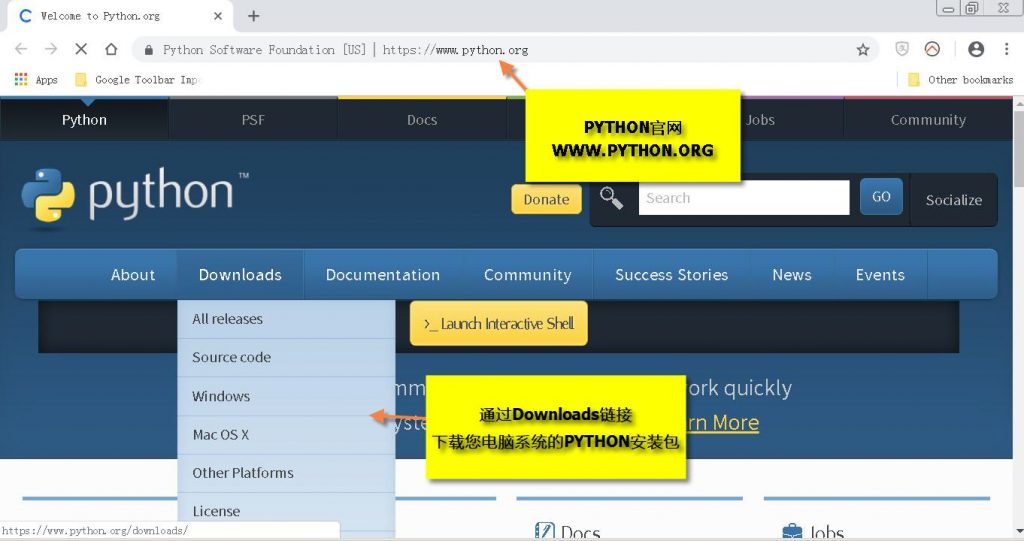Click the browser home icon

(111, 49)
